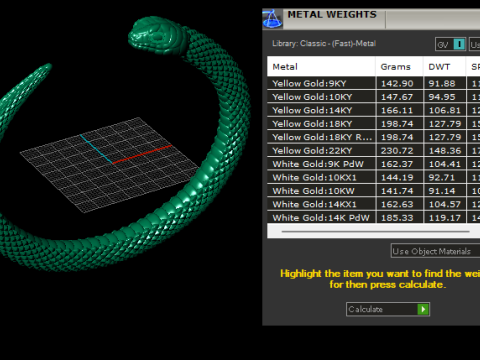Click the METAL WEIGHTS panel title
The image size is (480, 360).
pos(332,15)
